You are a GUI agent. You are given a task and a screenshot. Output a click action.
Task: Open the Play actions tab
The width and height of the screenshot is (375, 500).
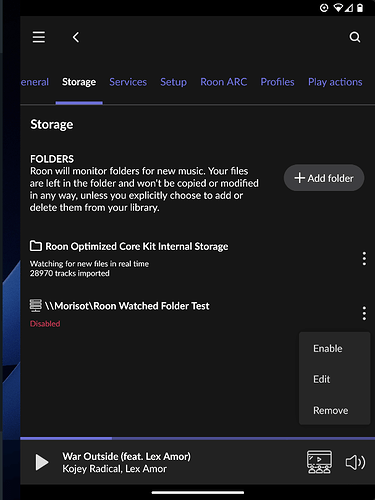pos(335,82)
